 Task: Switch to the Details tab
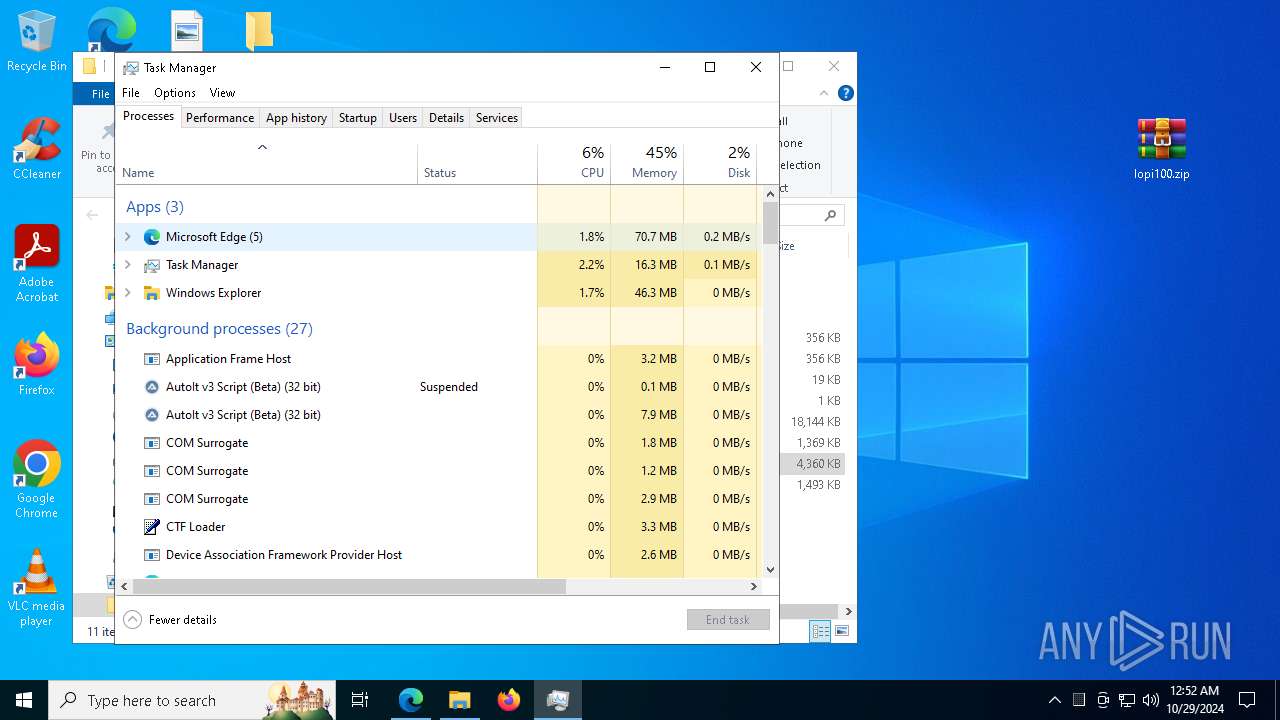446,118
